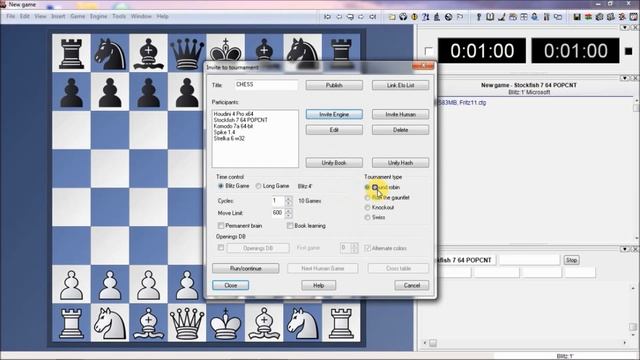The height and width of the screenshot is (360, 640).
Task: Click the notation pane vertical scrollbar thumb
Action: click(636, 108)
